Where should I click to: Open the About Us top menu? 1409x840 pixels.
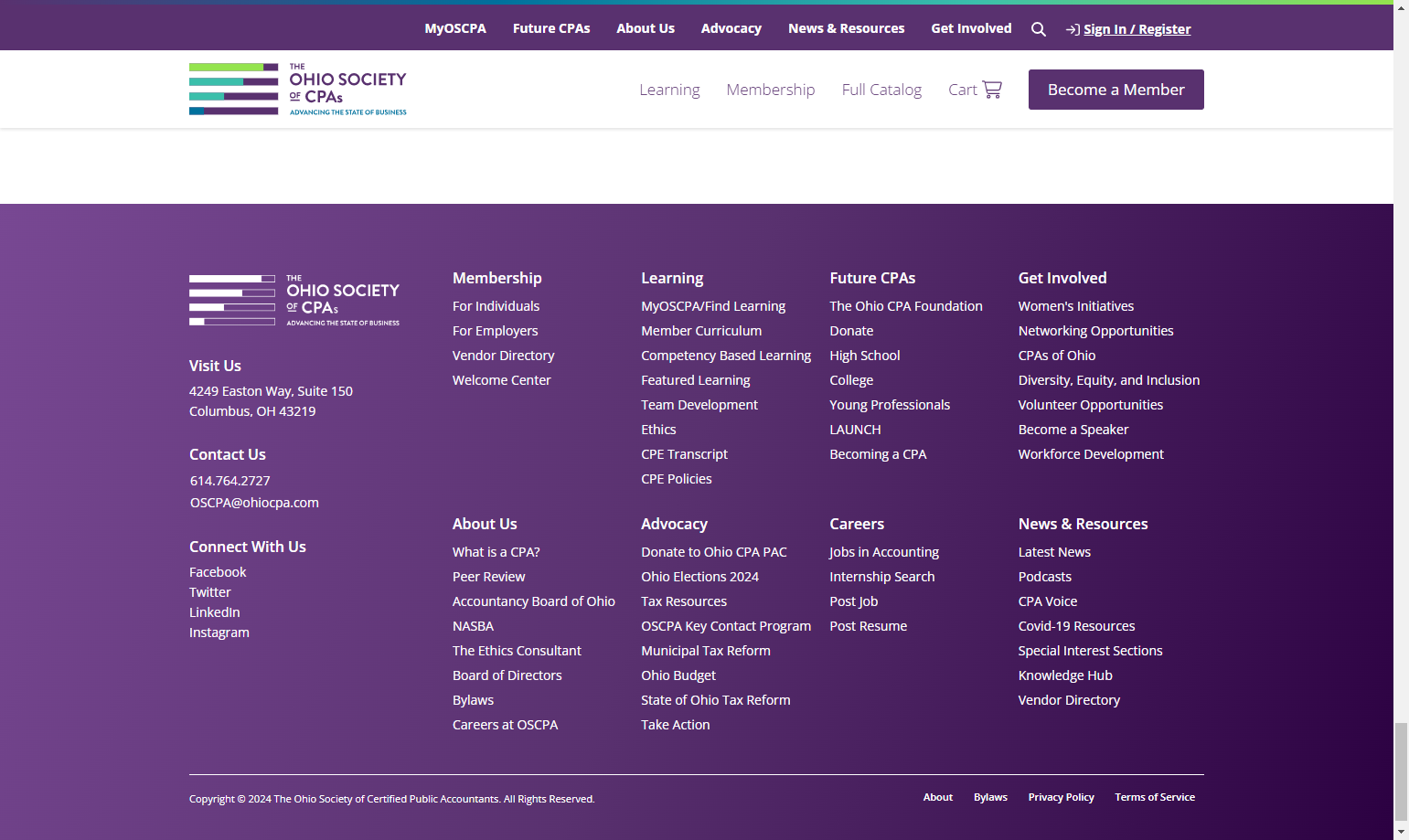pyautogui.click(x=646, y=28)
